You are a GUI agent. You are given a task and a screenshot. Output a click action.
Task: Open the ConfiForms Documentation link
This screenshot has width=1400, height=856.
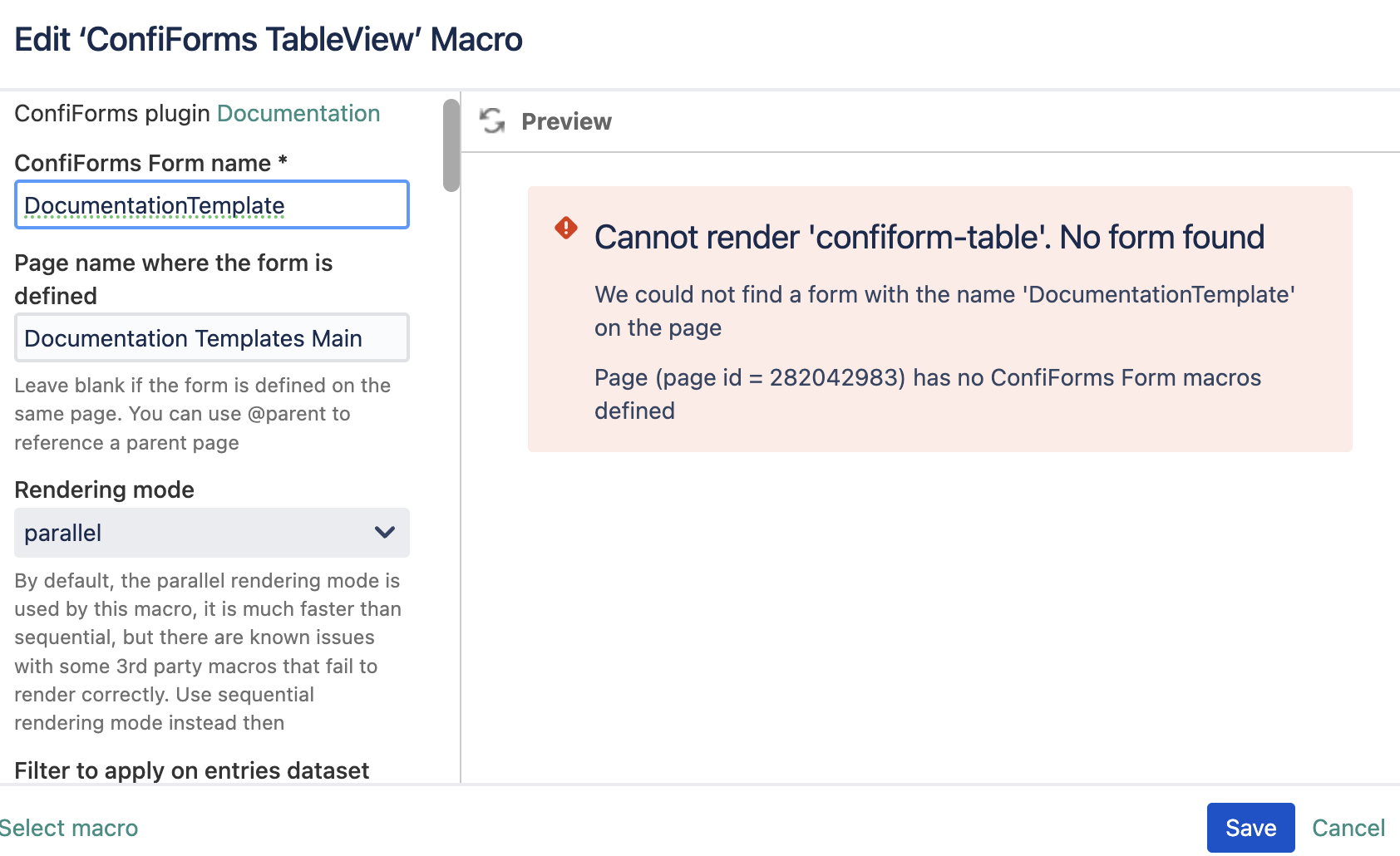click(298, 114)
